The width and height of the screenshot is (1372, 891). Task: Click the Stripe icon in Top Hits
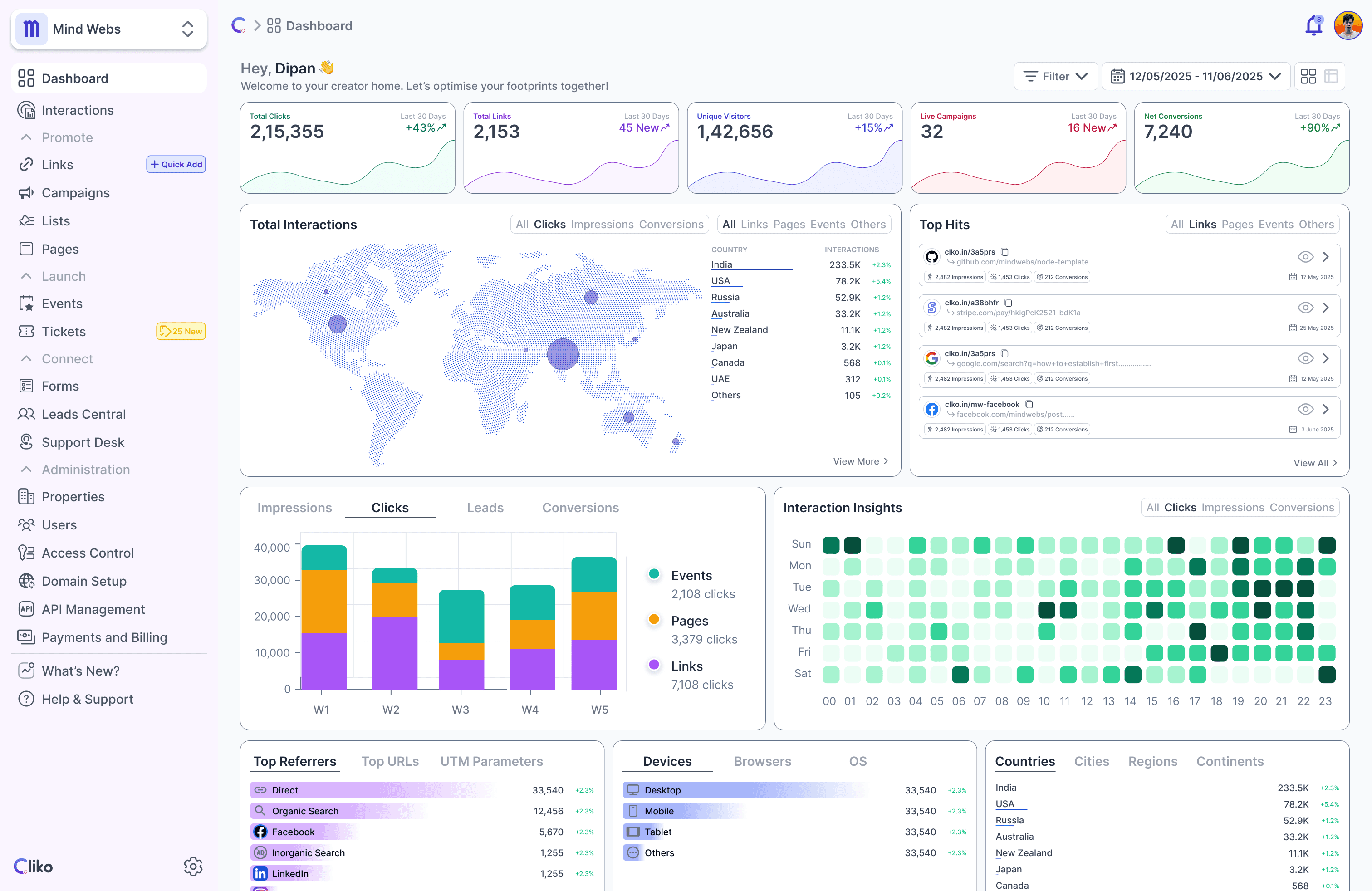(x=932, y=307)
